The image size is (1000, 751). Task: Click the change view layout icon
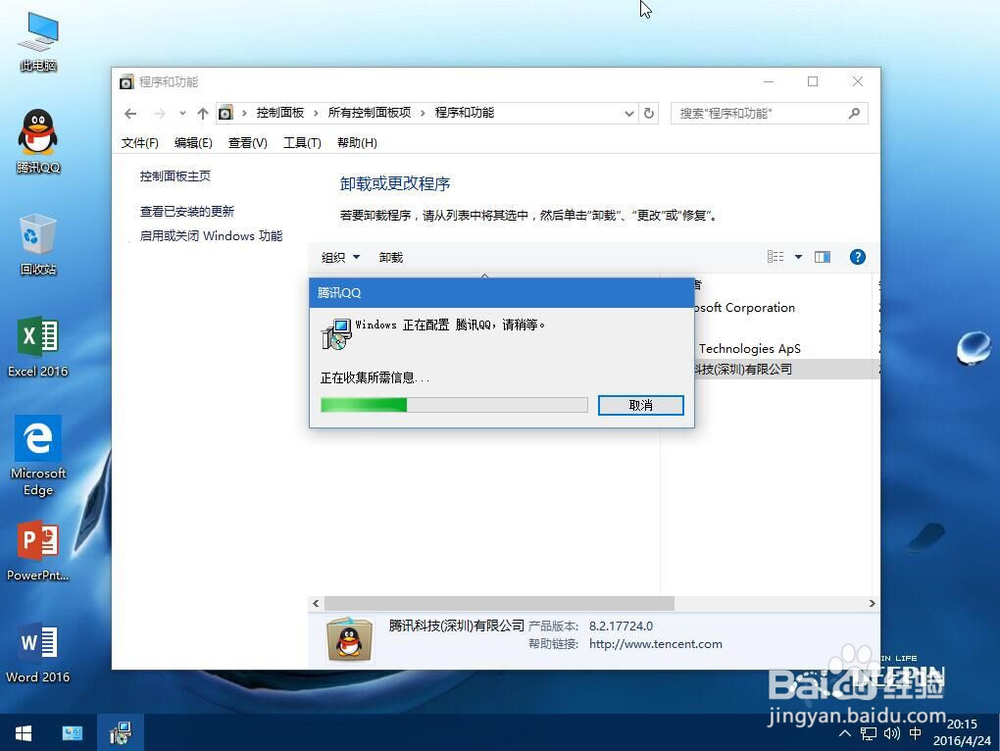point(776,257)
